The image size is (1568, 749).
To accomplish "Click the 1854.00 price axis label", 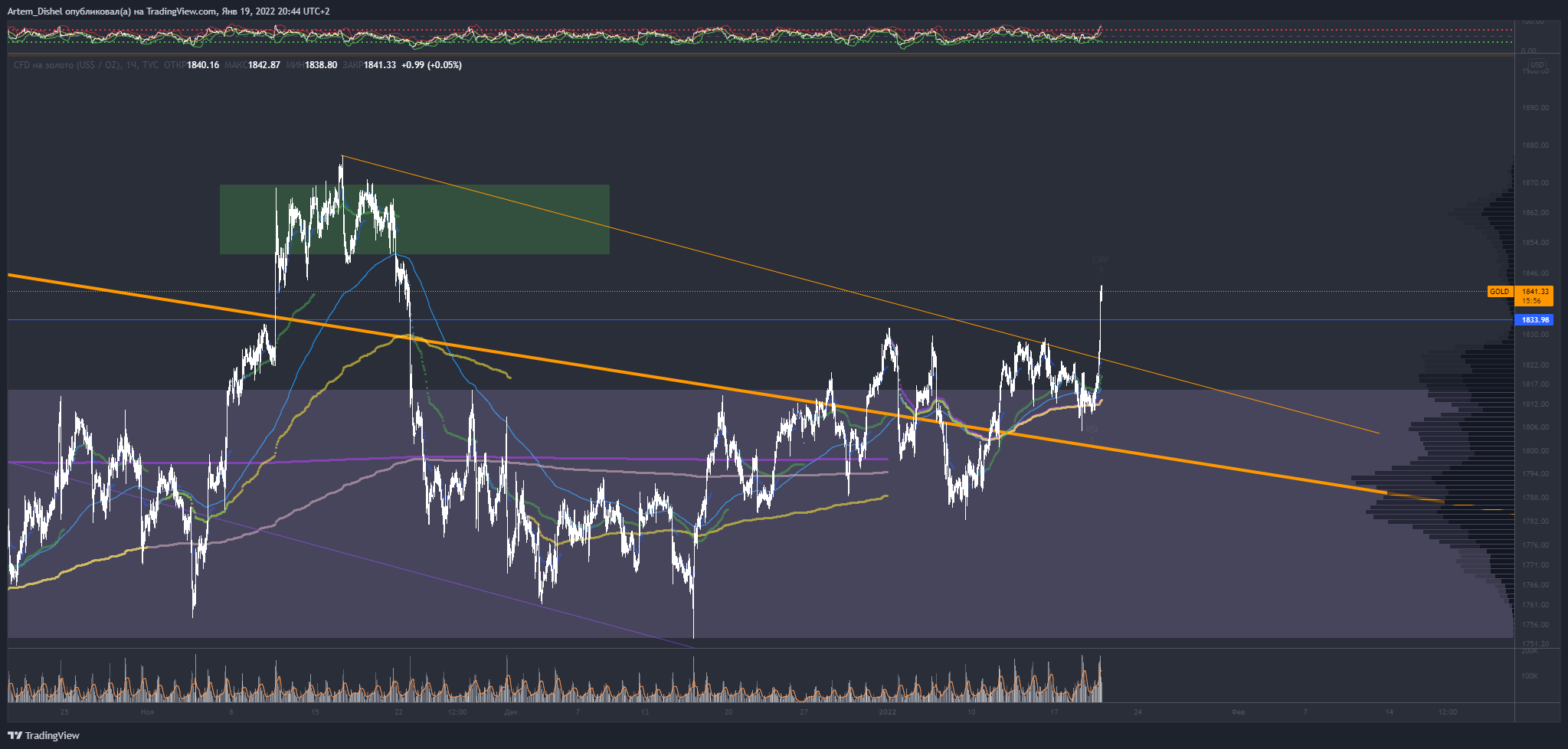I will click(x=1535, y=243).
